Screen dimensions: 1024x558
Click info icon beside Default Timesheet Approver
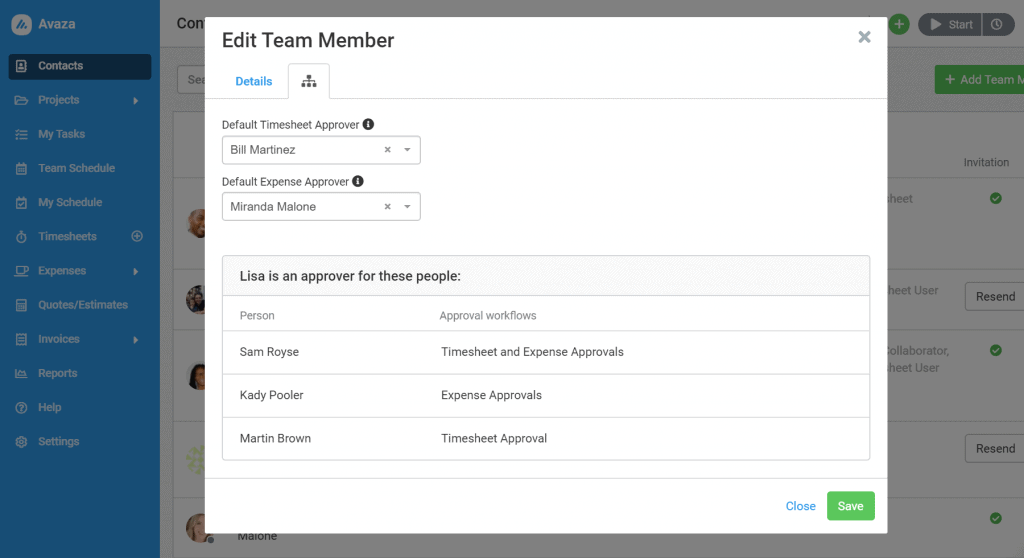point(368,125)
